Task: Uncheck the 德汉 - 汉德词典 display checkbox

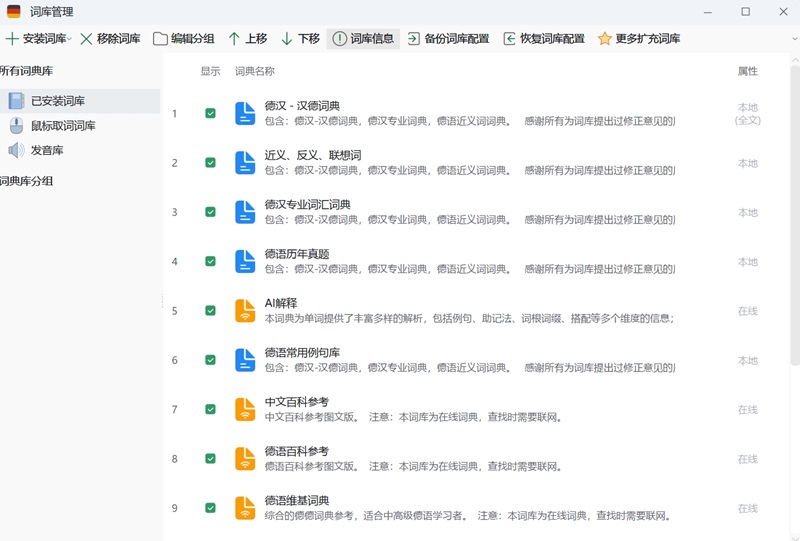Action: point(210,113)
